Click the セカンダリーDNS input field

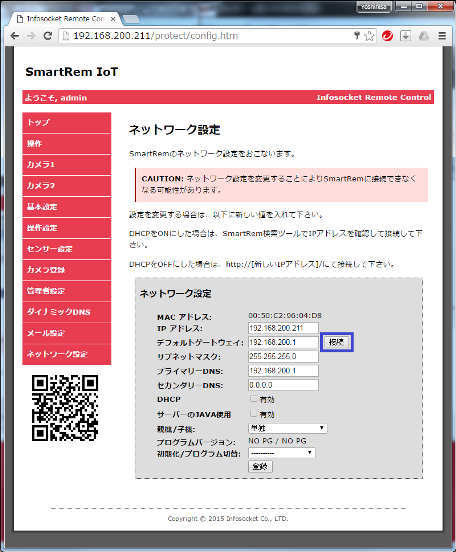pyautogui.click(x=283, y=385)
